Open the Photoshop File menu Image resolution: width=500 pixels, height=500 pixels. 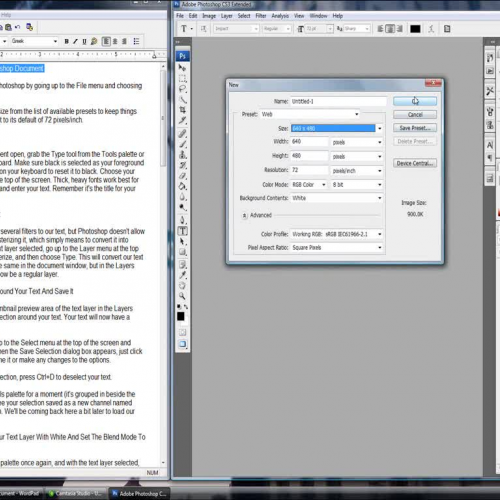pyautogui.click(x=180, y=16)
